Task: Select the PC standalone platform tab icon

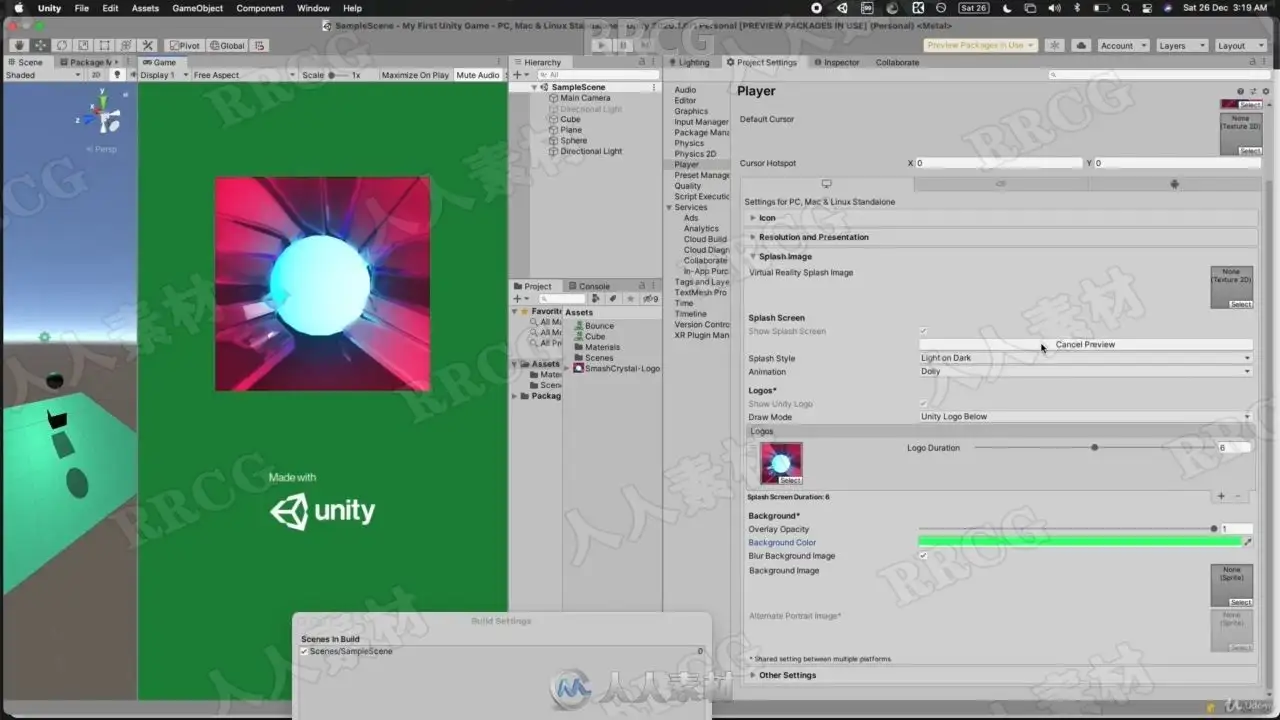Action: 827,184
